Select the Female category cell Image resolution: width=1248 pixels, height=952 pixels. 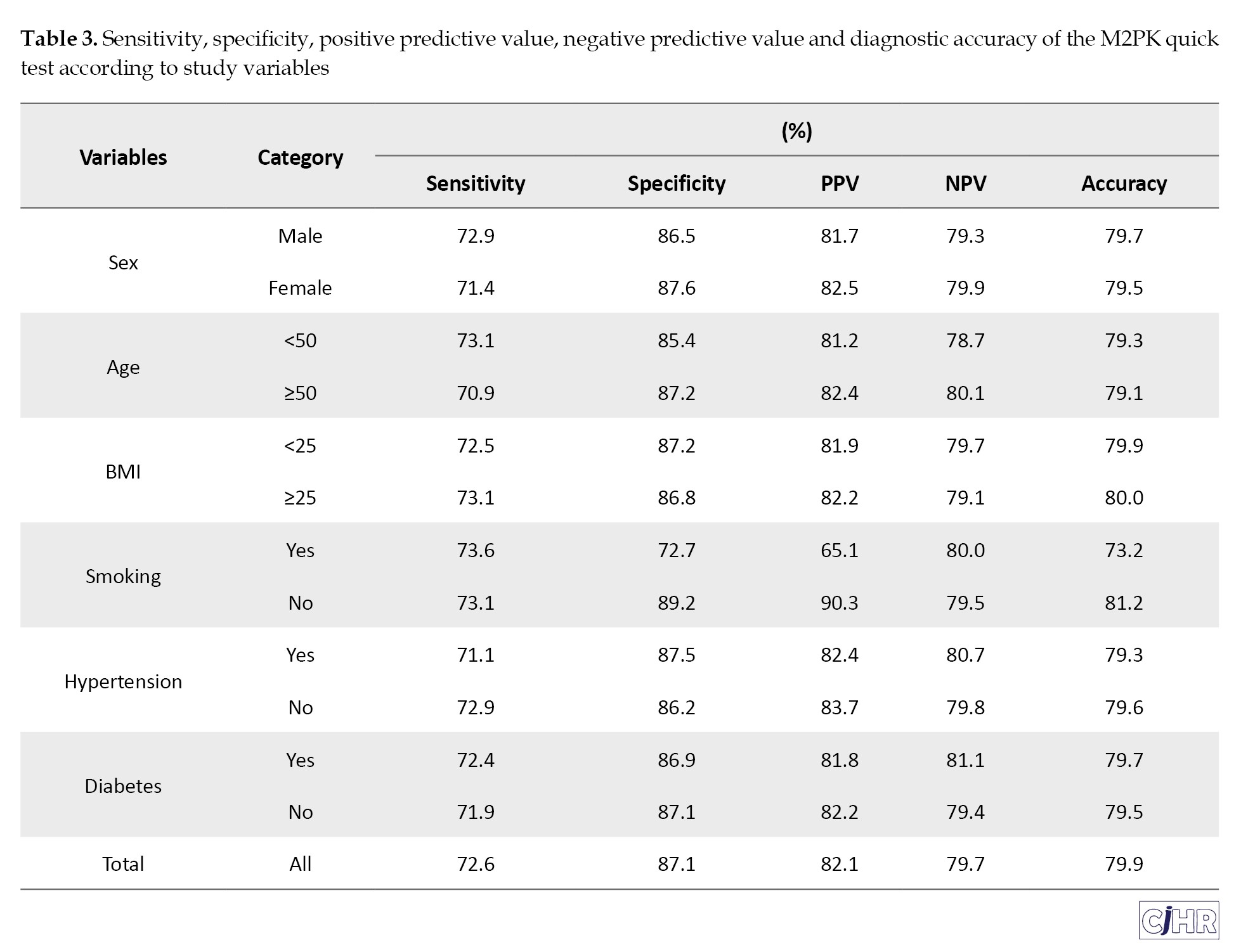300,288
